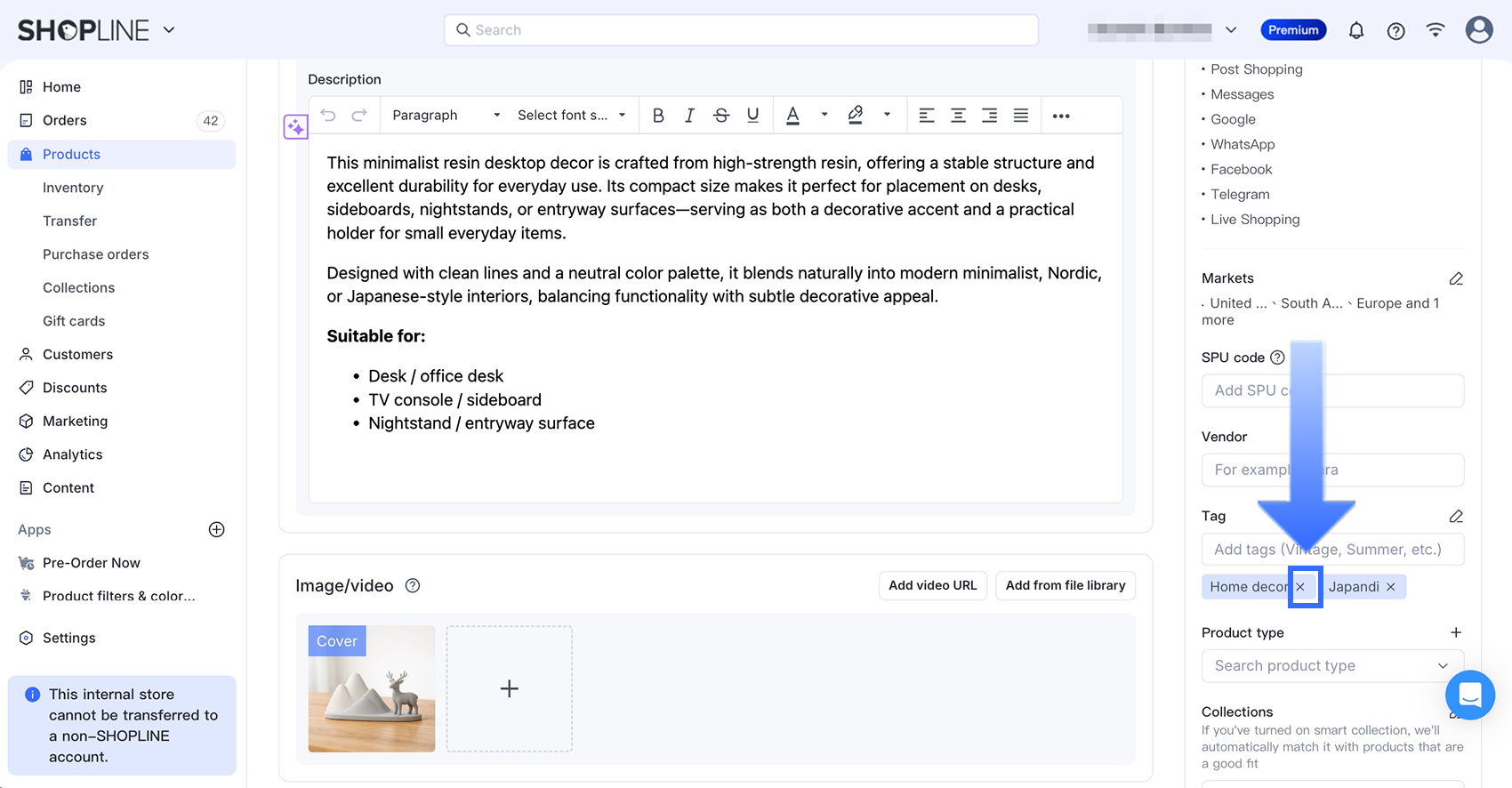The width and height of the screenshot is (1512, 788).
Task: Click the Add video URL button
Action: pos(933,585)
